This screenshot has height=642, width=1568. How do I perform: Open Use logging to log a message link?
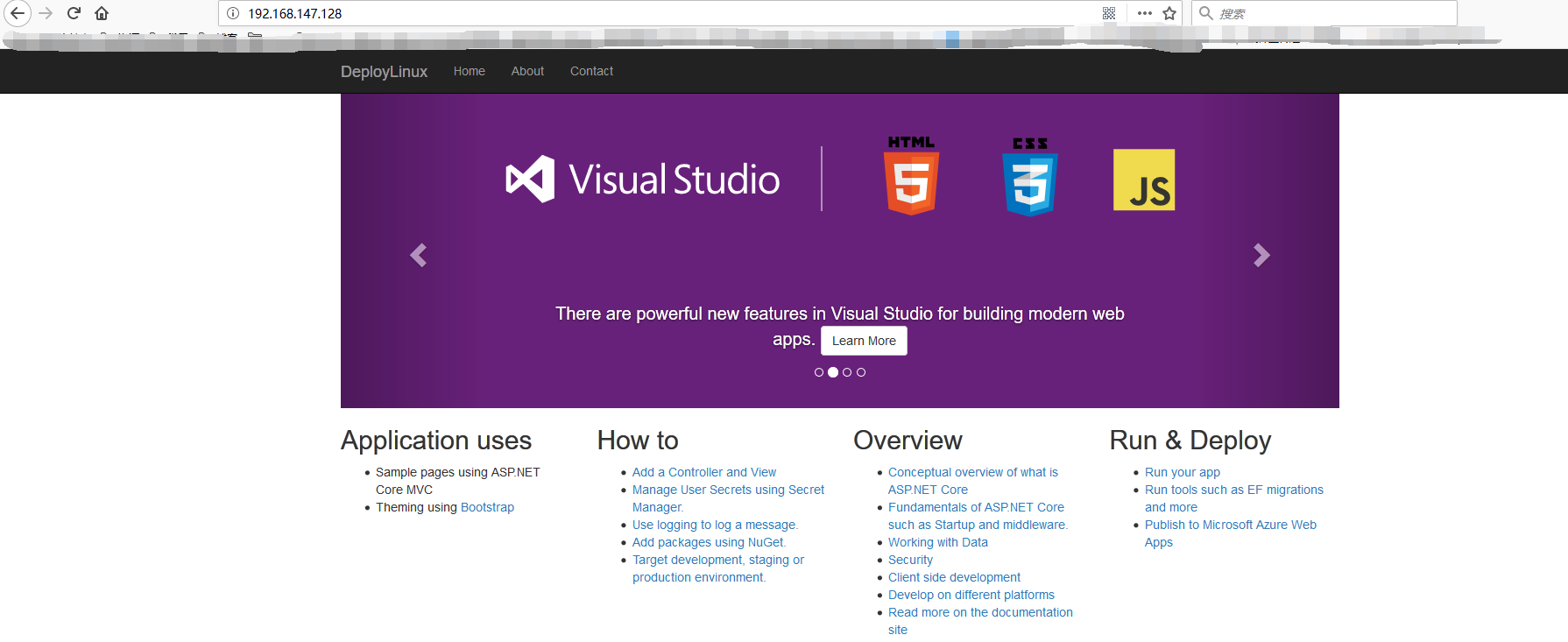click(715, 525)
